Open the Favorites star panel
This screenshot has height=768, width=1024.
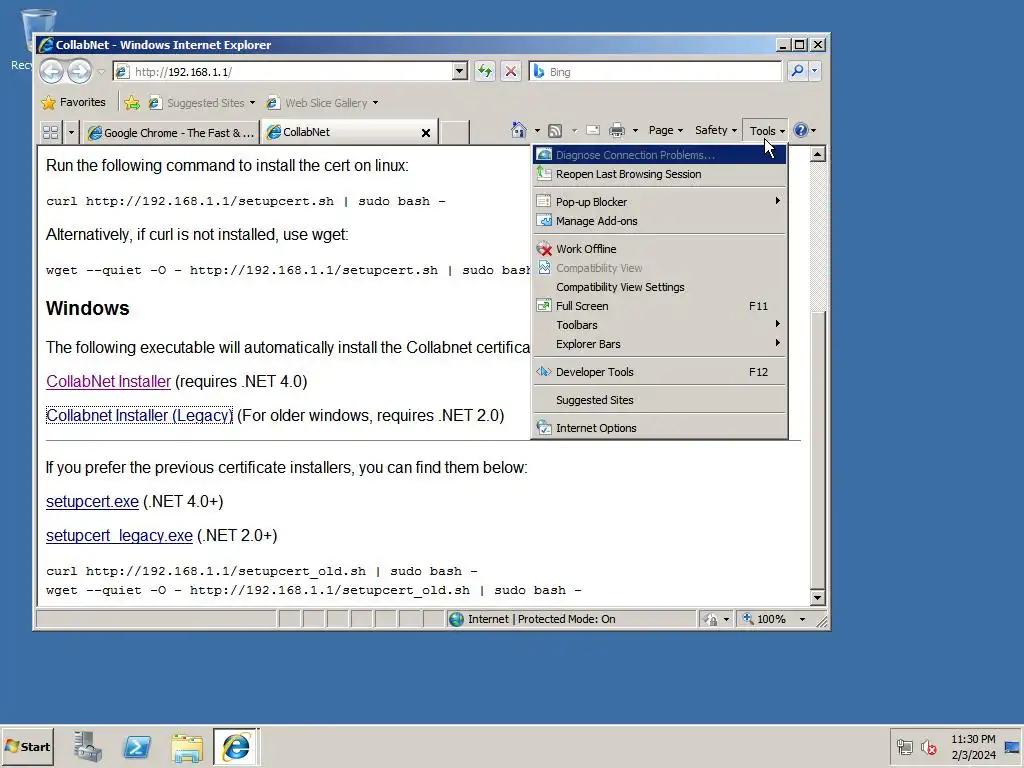coord(73,103)
